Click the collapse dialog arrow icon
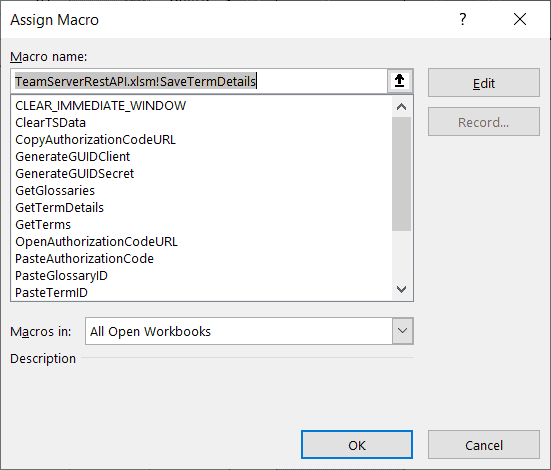551x470 pixels. pyautogui.click(x=400, y=81)
